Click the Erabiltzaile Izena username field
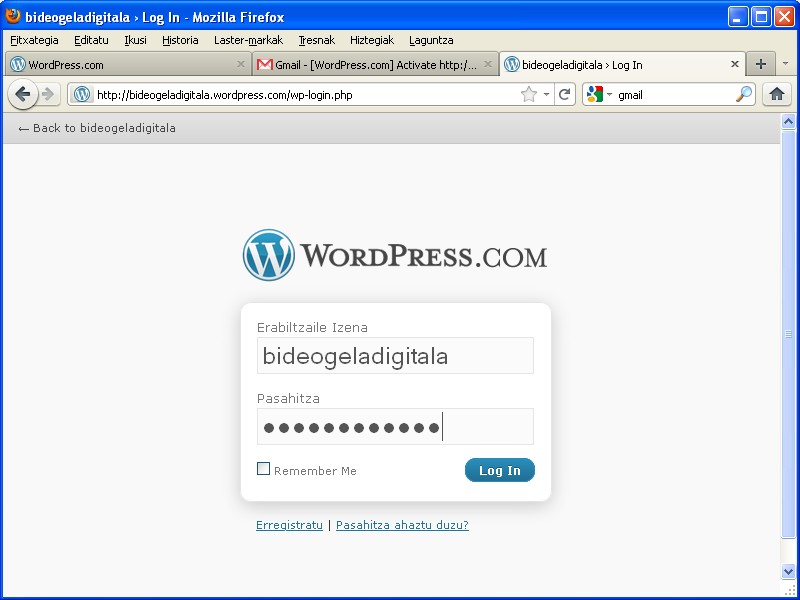Screen dimensions: 800x600 click(395, 356)
